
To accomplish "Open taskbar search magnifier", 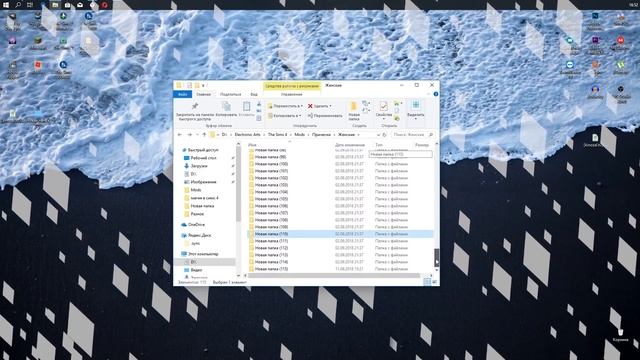I will click(18, 5).
